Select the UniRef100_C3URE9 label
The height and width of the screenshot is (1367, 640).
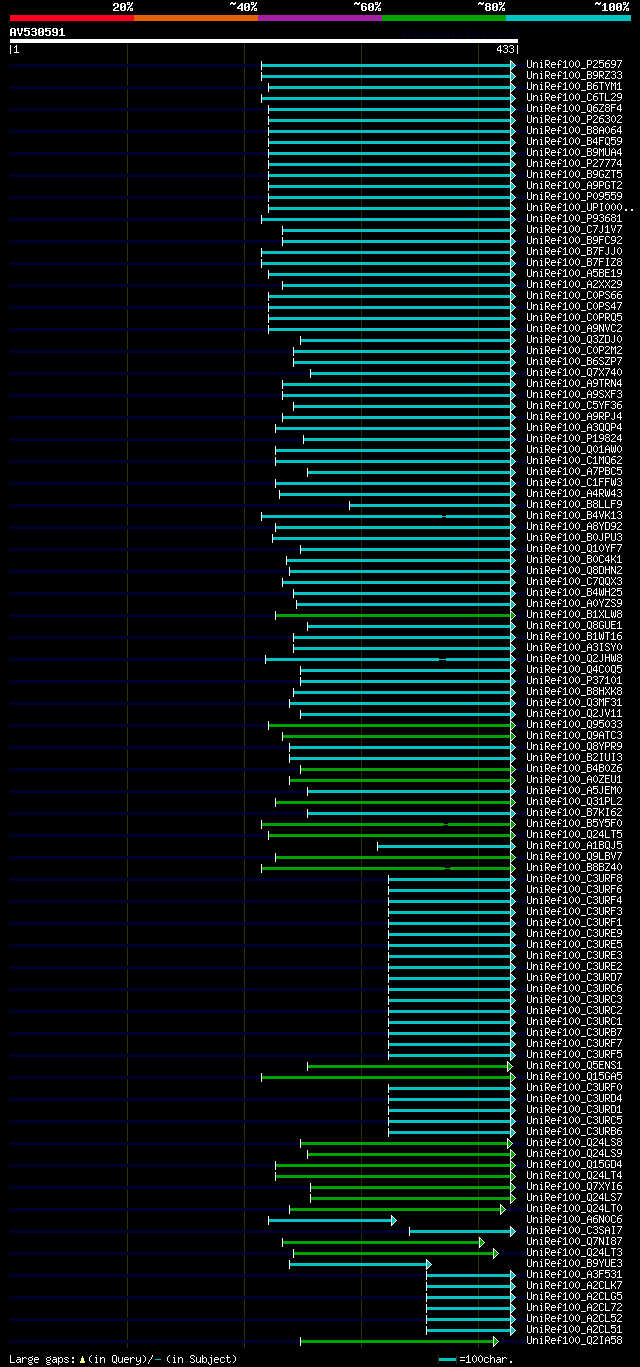[x=574, y=933]
